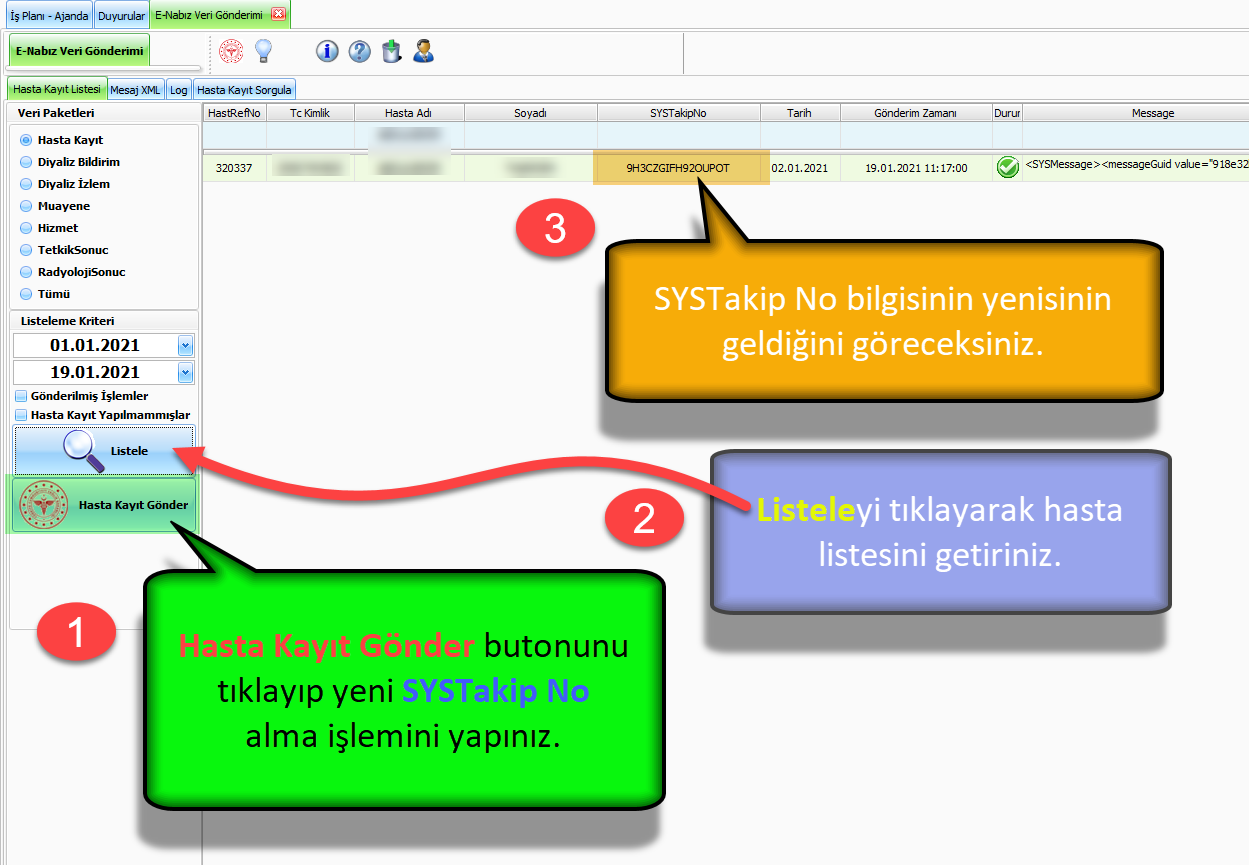Click the Tarih cell 02.01.2021

[x=799, y=168]
